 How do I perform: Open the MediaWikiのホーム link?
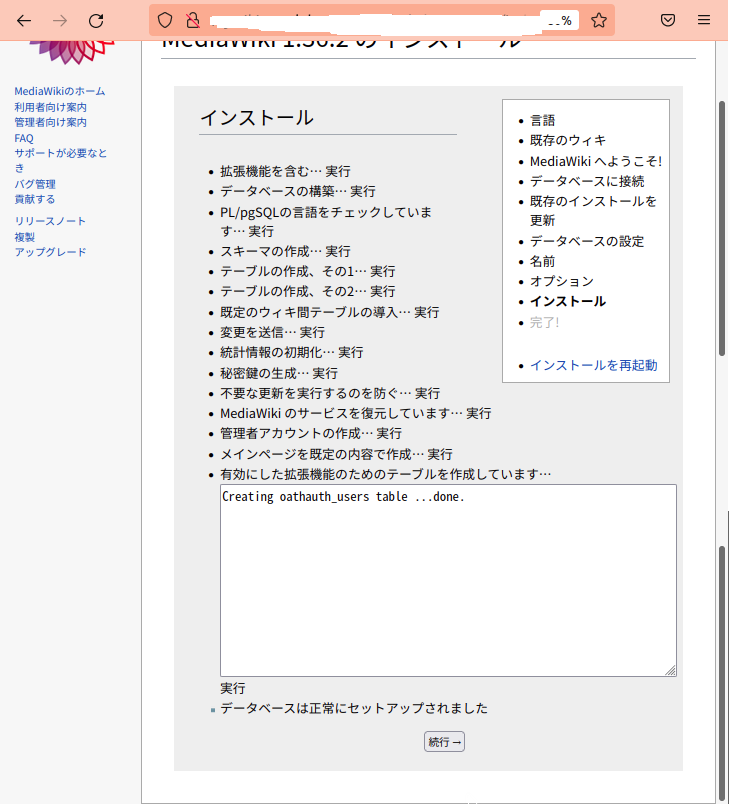60,91
